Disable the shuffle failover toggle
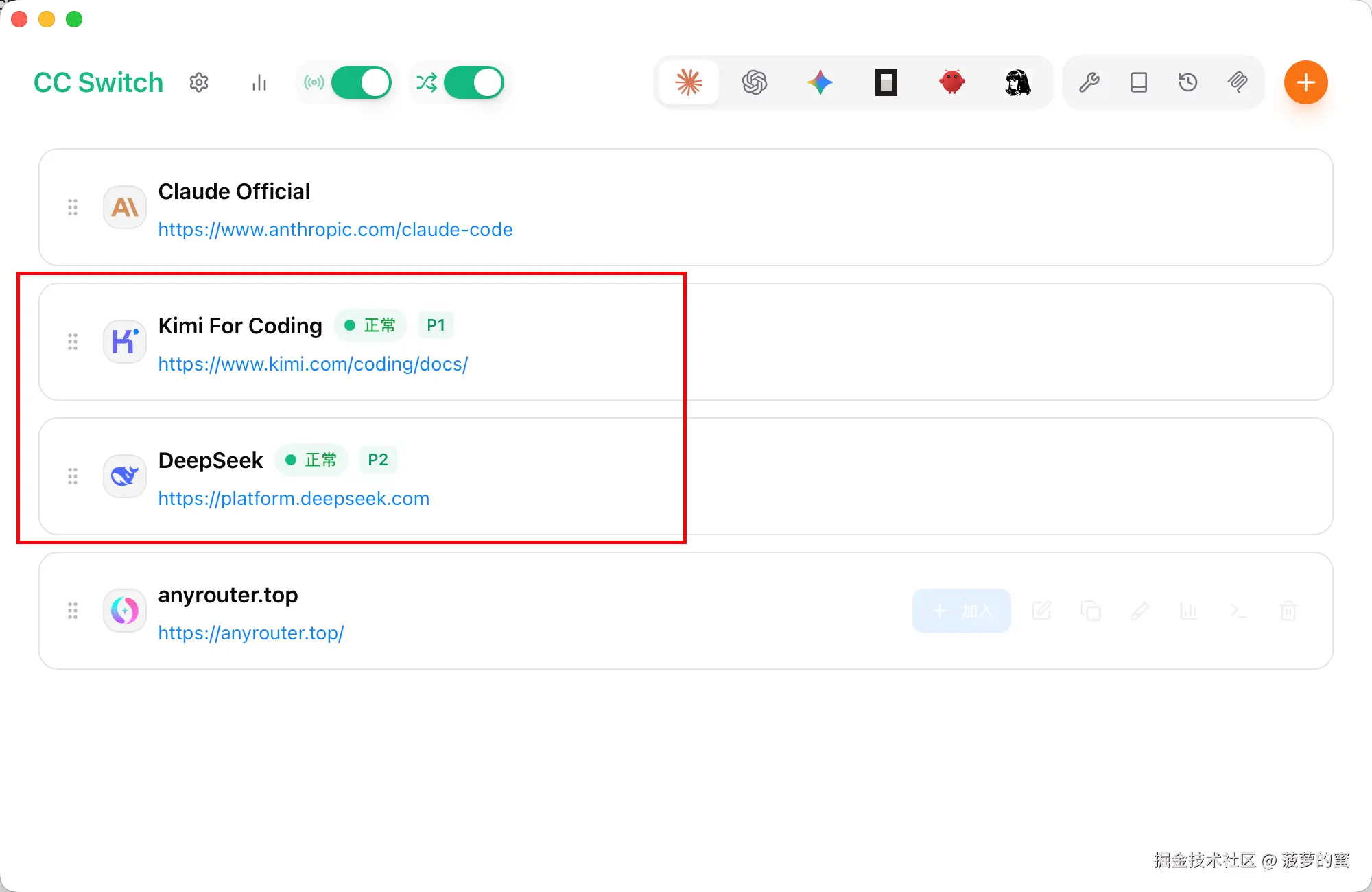 (473, 82)
